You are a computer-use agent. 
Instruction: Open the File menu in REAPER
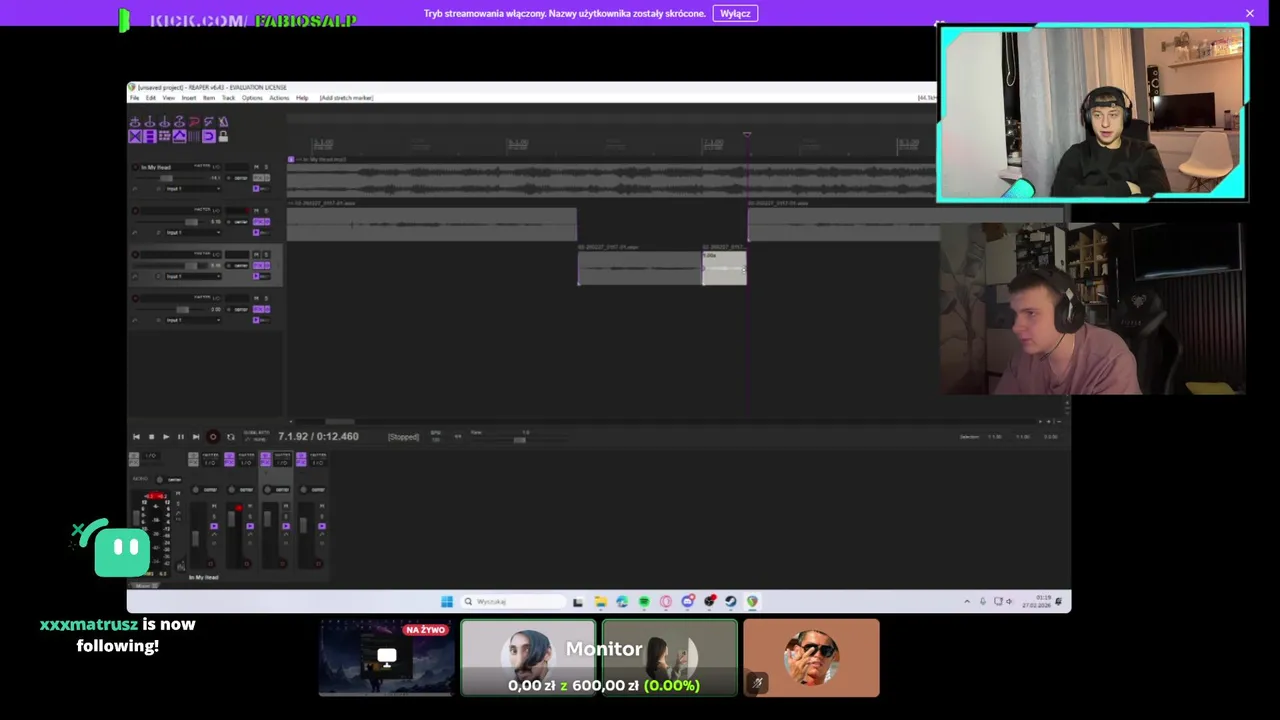(134, 98)
